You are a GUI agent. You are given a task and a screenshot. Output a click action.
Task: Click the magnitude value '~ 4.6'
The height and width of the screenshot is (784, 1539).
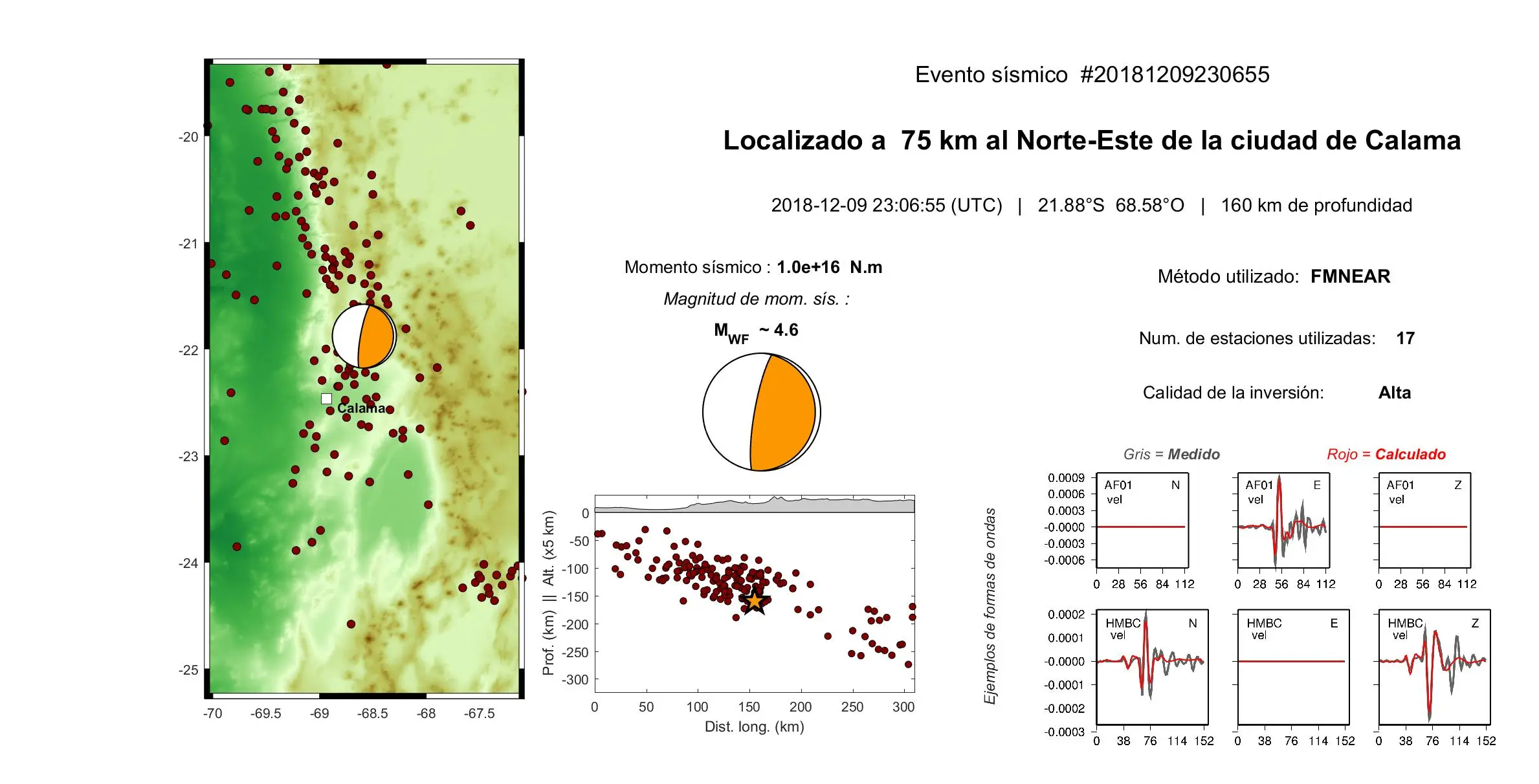[x=779, y=330]
